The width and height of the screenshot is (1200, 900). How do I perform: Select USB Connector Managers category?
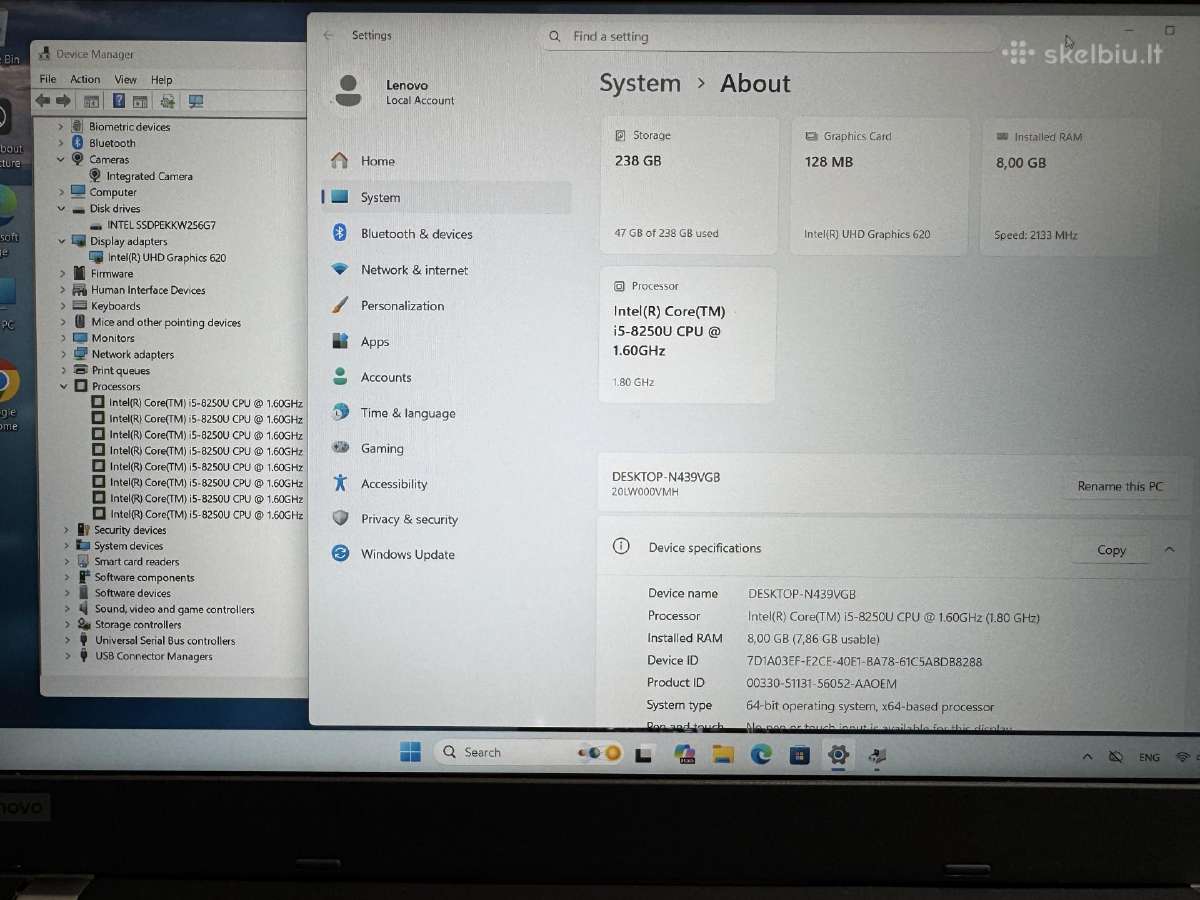click(154, 657)
